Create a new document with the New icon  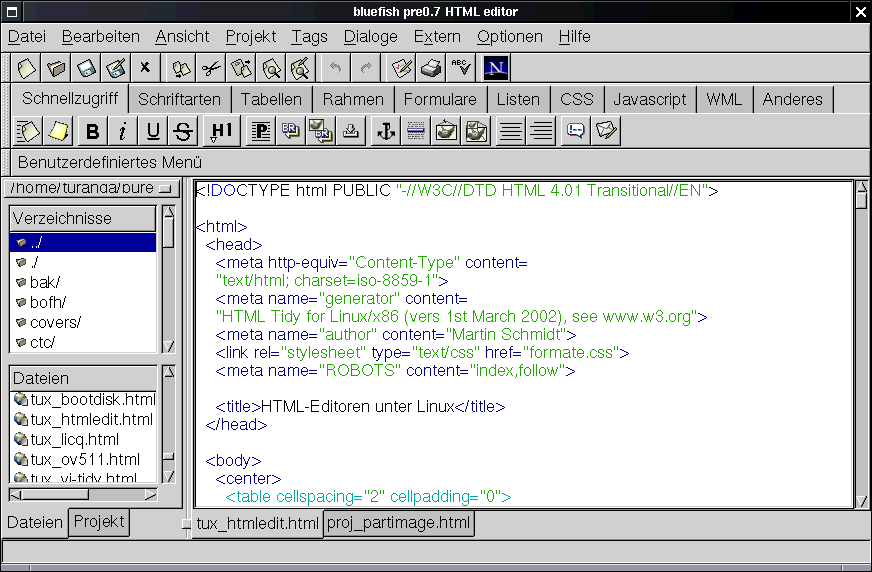point(26,68)
